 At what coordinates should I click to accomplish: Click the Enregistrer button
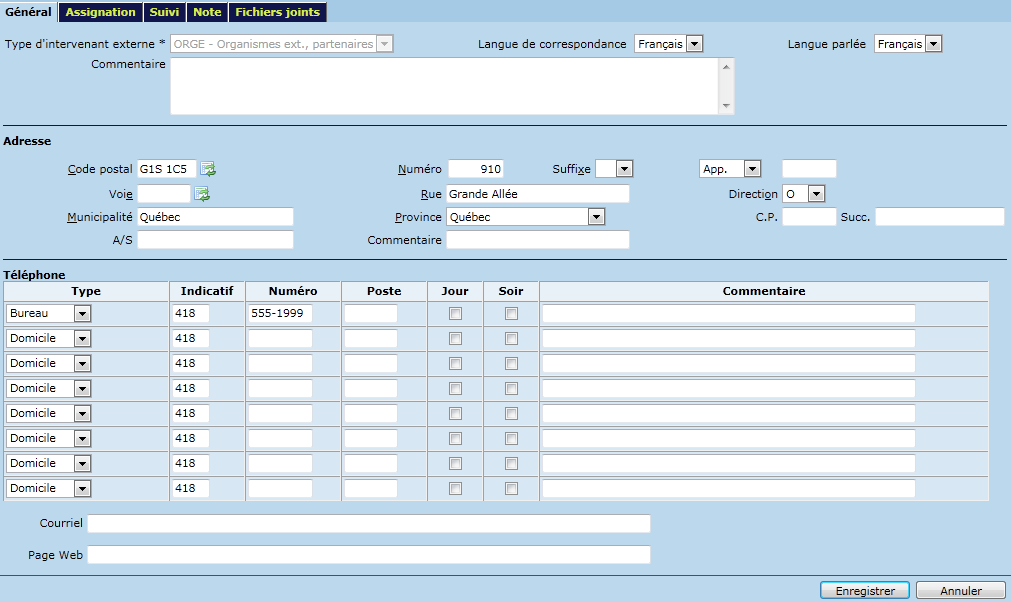click(864, 591)
